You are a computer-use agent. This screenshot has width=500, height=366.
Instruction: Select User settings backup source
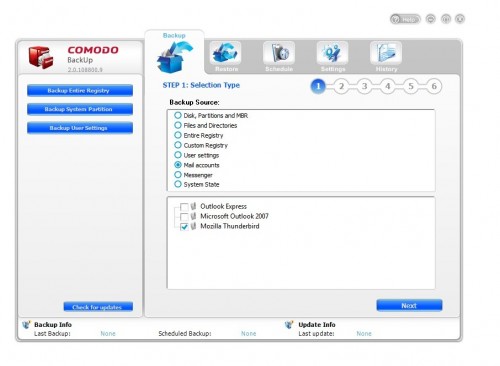[x=178, y=155]
